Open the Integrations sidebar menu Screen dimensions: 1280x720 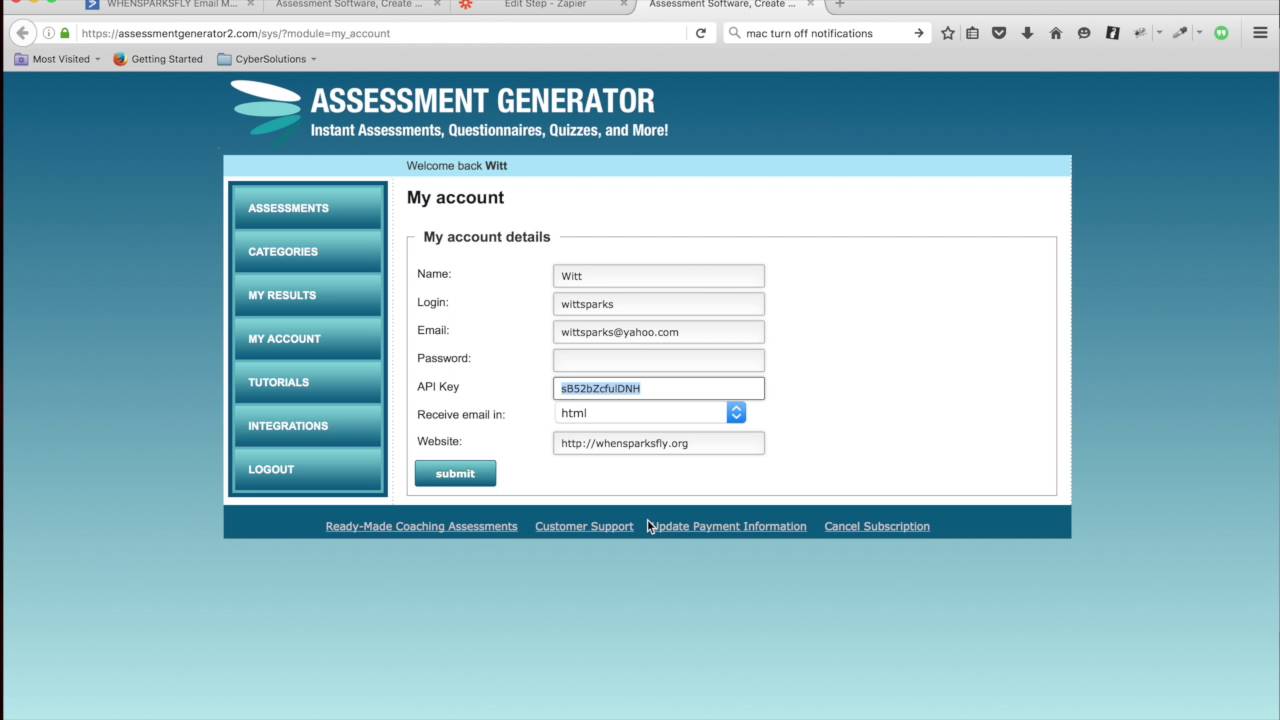(x=308, y=426)
